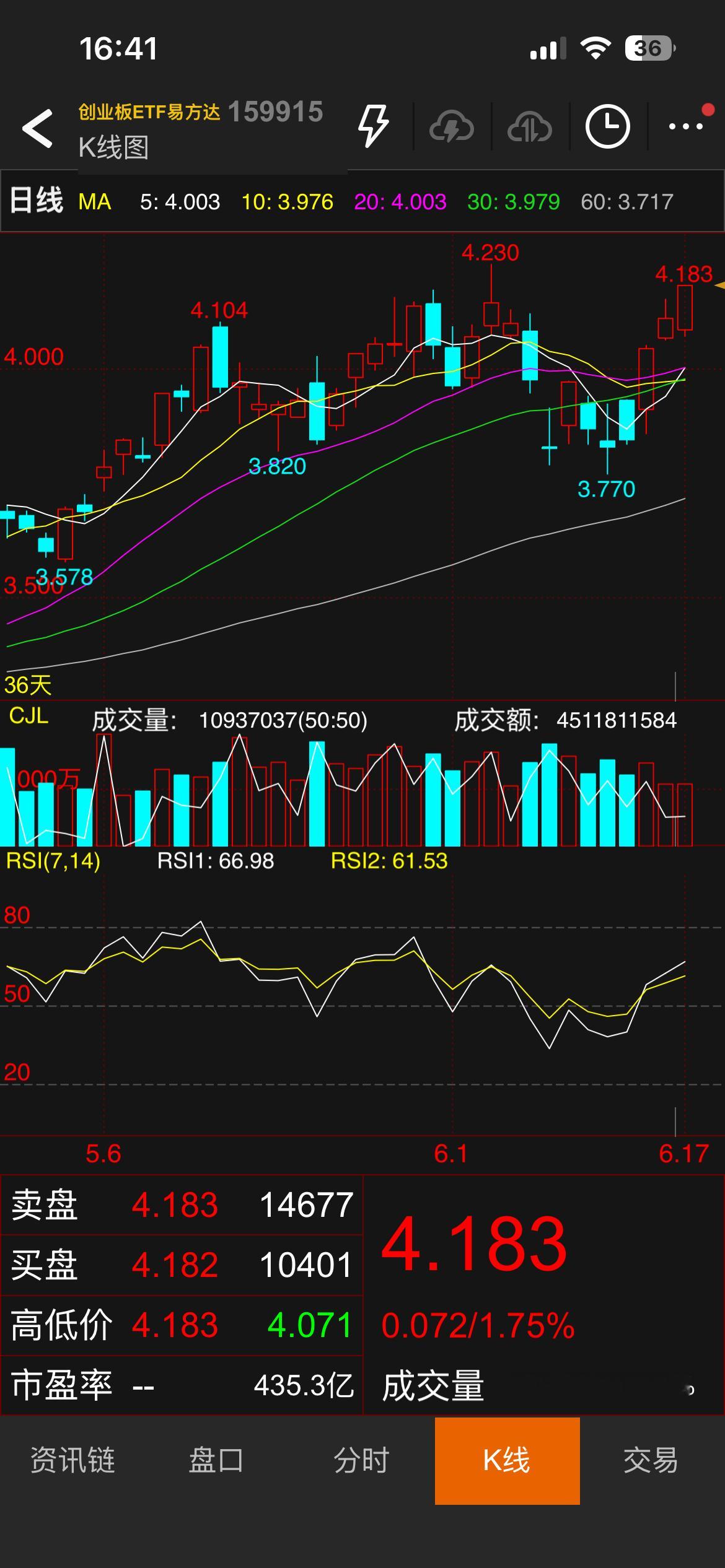725x1568 pixels.
Task: Tap the small indicator icon beside 成交量
Action: [690, 1390]
